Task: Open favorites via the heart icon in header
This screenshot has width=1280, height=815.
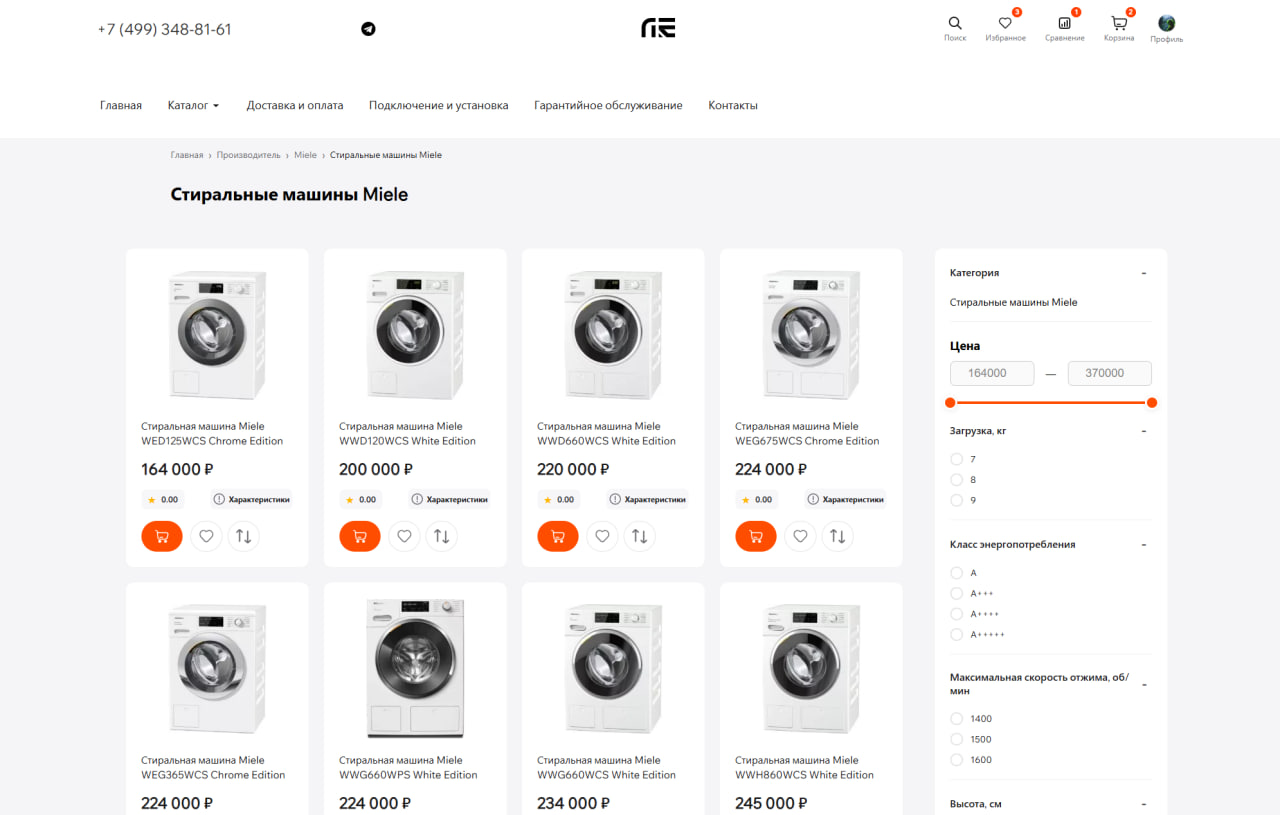Action: point(1005,23)
